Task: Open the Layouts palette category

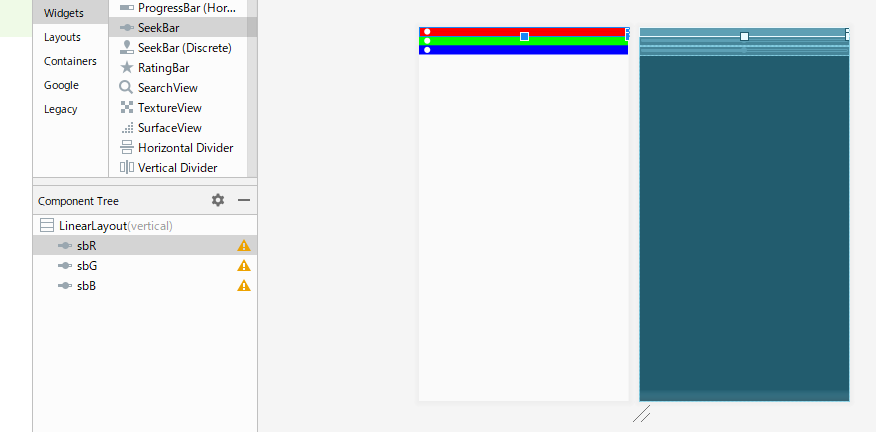Action: (x=62, y=37)
